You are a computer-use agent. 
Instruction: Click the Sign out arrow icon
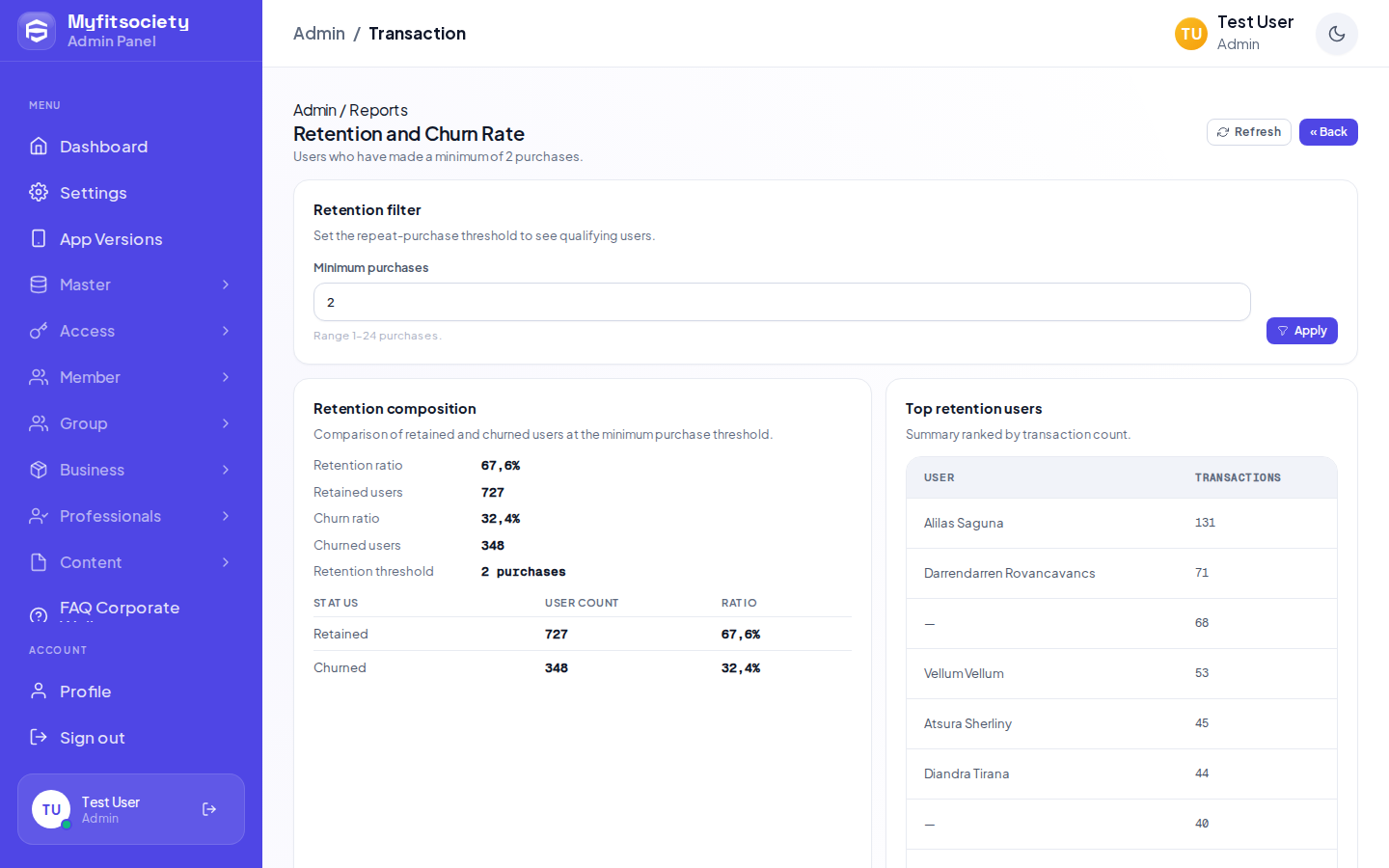[x=39, y=737]
